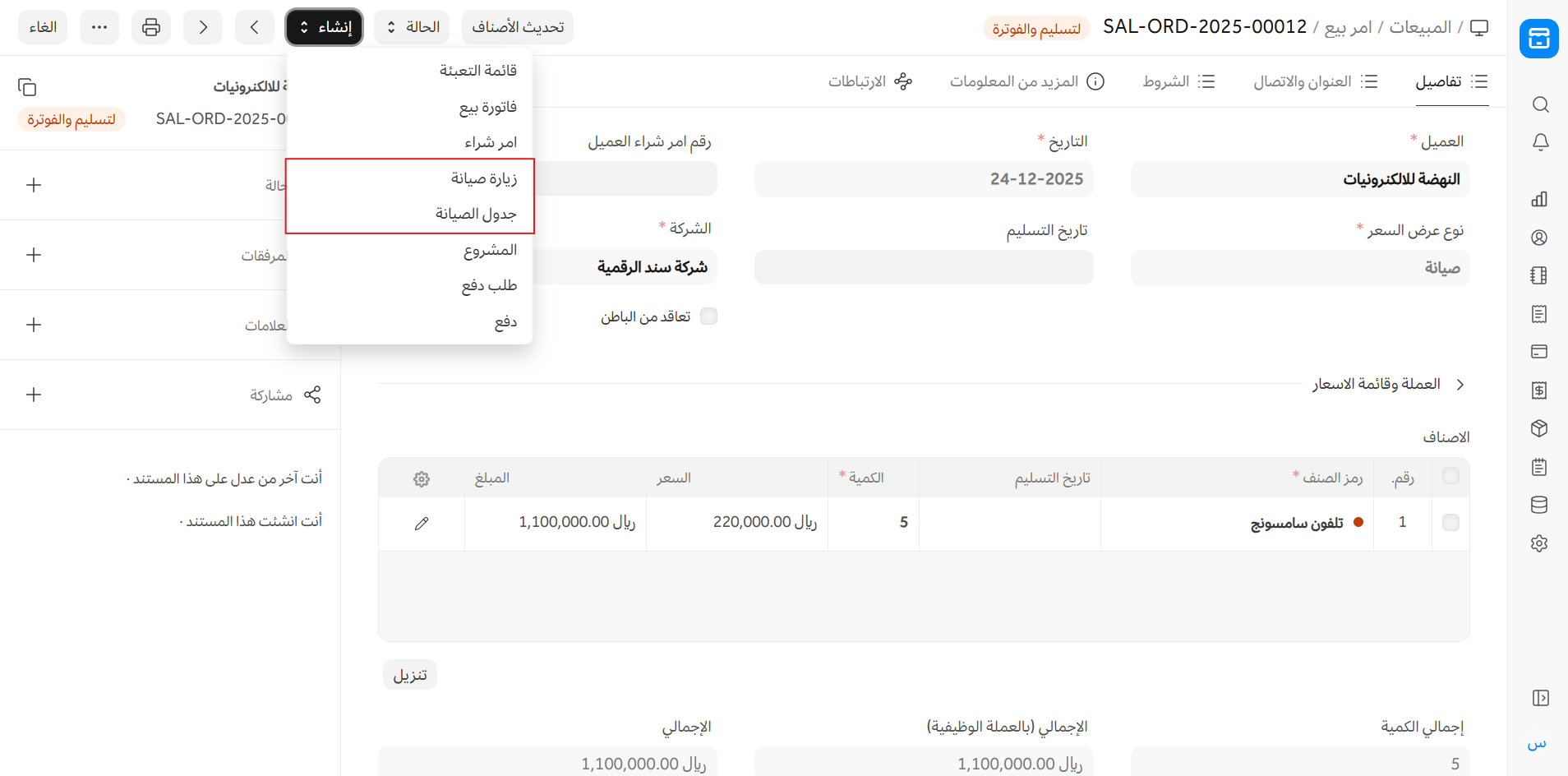Open sidebar settings gear icon
This screenshot has width=1568, height=776.
point(1539,543)
